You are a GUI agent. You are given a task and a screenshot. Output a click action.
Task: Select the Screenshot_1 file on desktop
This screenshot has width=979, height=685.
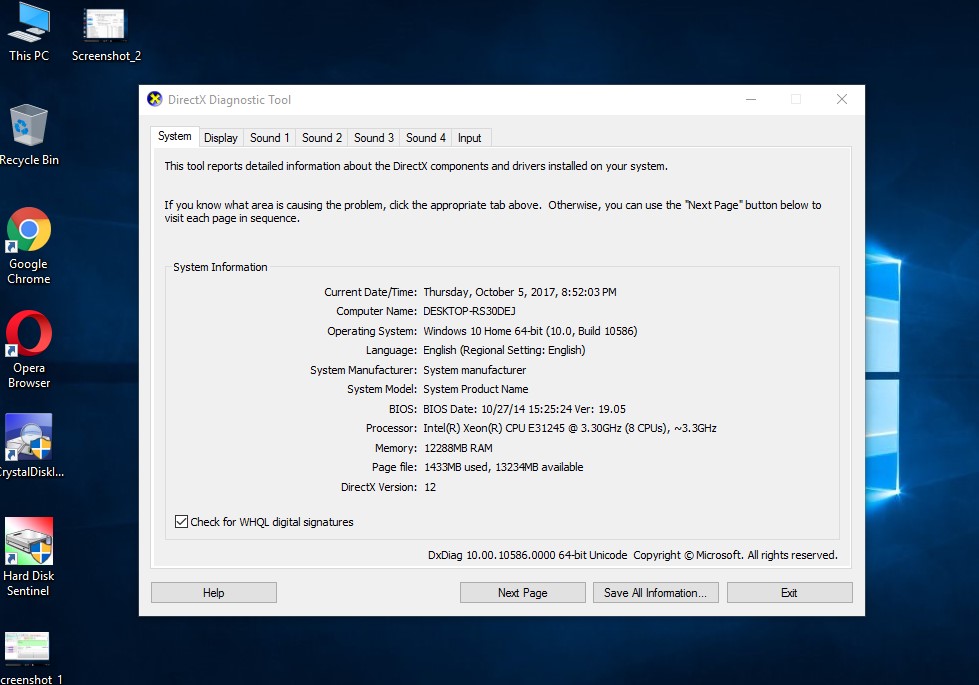(x=28, y=648)
